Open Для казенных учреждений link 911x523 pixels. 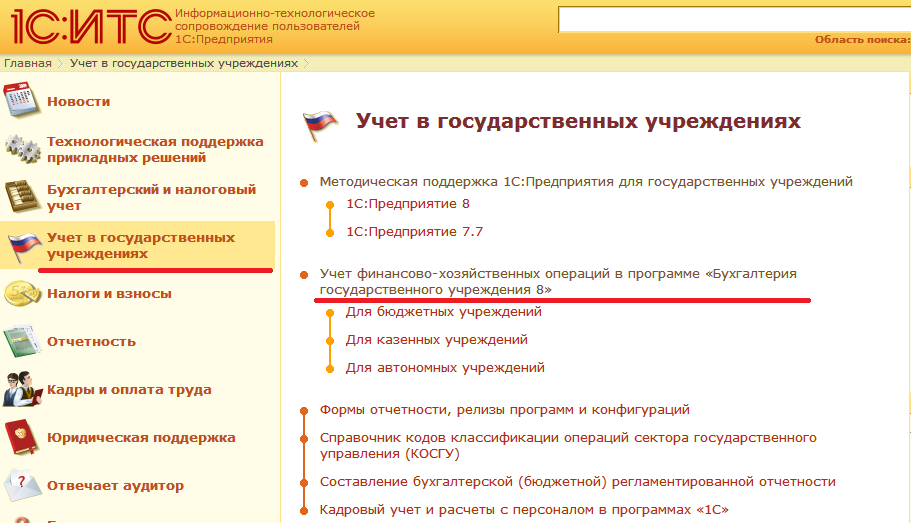tap(437, 340)
